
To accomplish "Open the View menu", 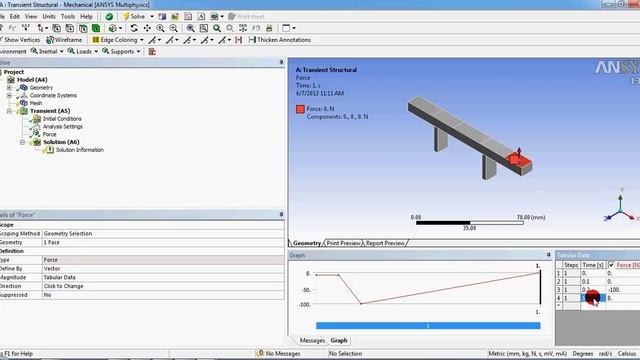I will coord(31,17).
